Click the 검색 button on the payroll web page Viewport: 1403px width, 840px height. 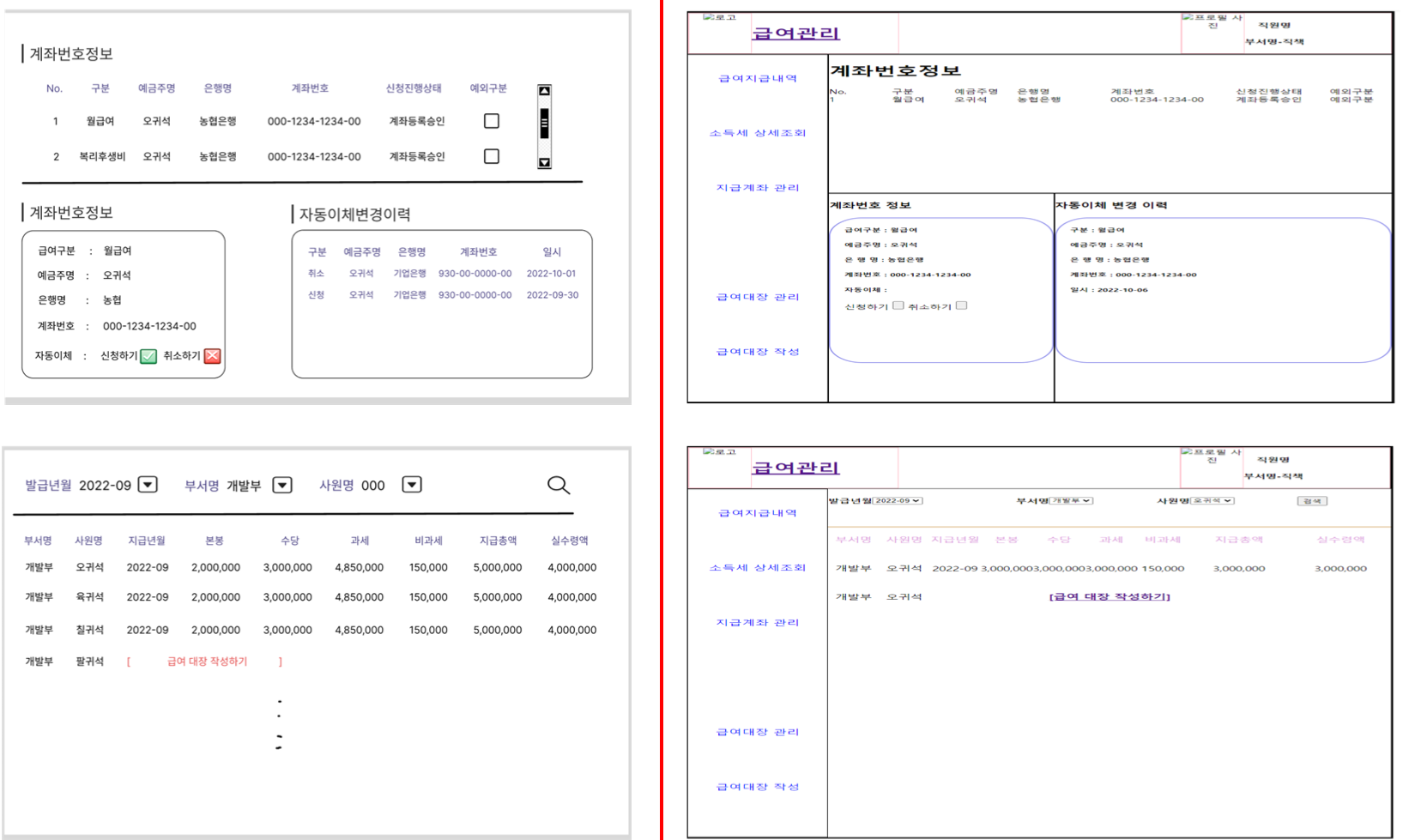1312,501
